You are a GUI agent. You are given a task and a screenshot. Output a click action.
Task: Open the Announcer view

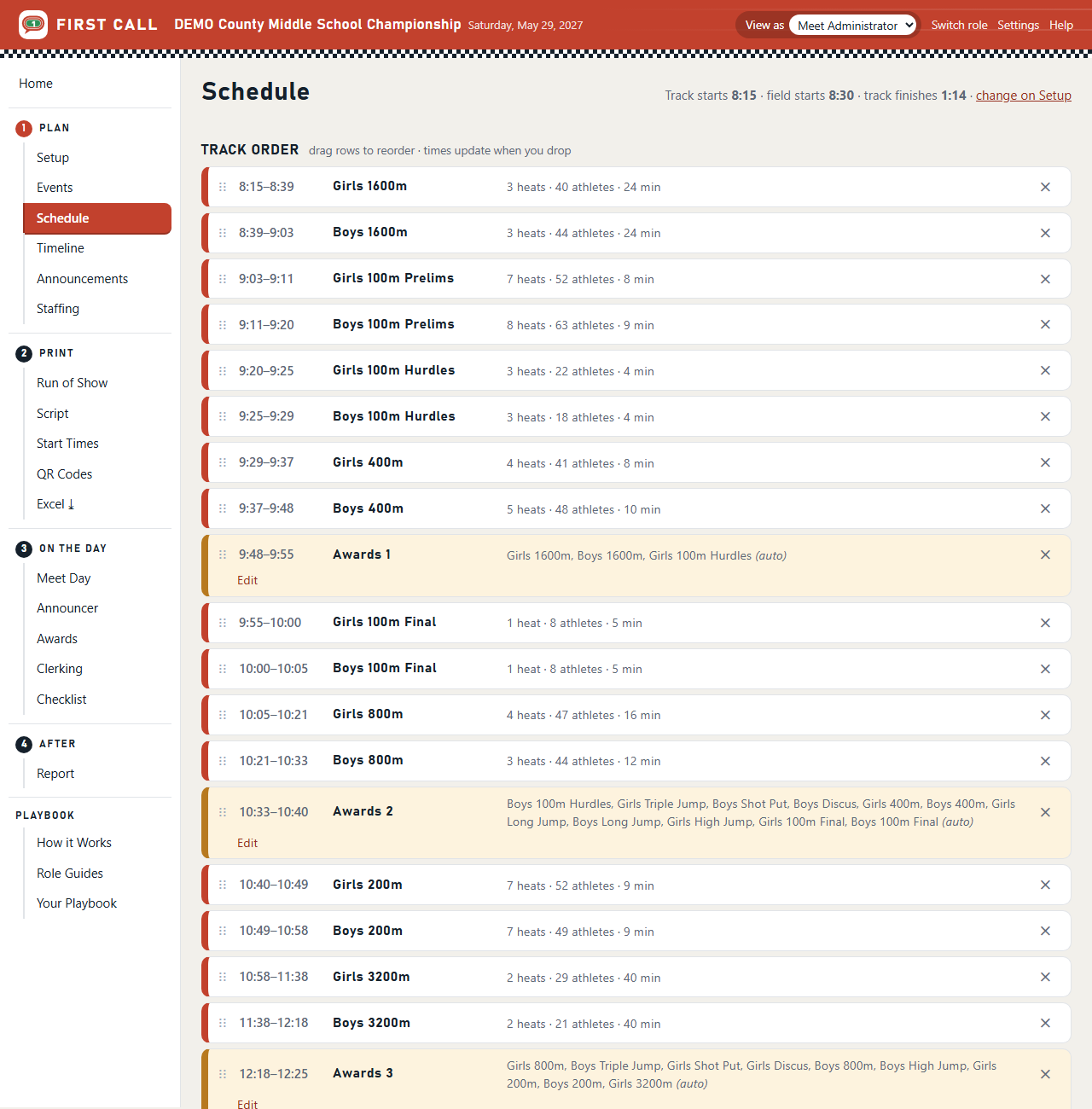(x=67, y=608)
